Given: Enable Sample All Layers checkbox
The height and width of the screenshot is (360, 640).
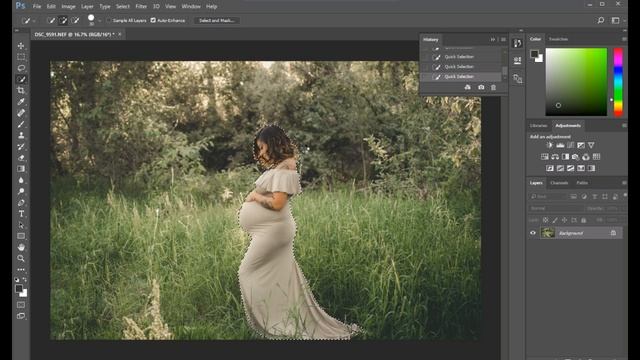Looking at the screenshot, I should pos(109,20).
